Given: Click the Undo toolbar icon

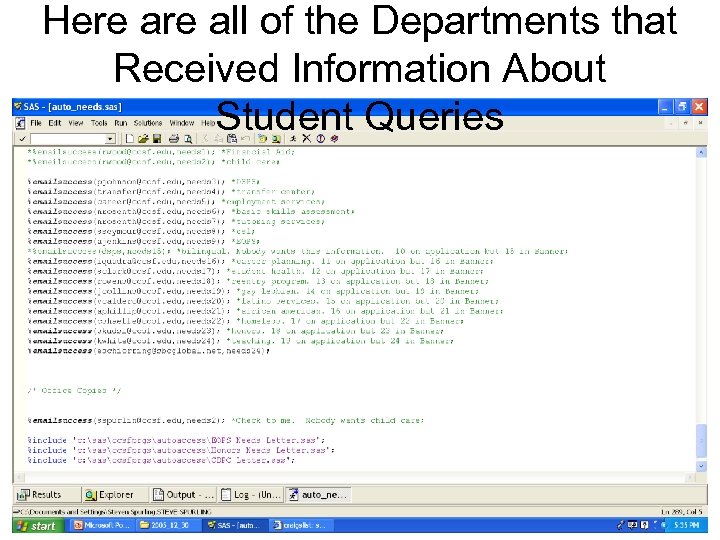Looking at the screenshot, I should point(246,139).
